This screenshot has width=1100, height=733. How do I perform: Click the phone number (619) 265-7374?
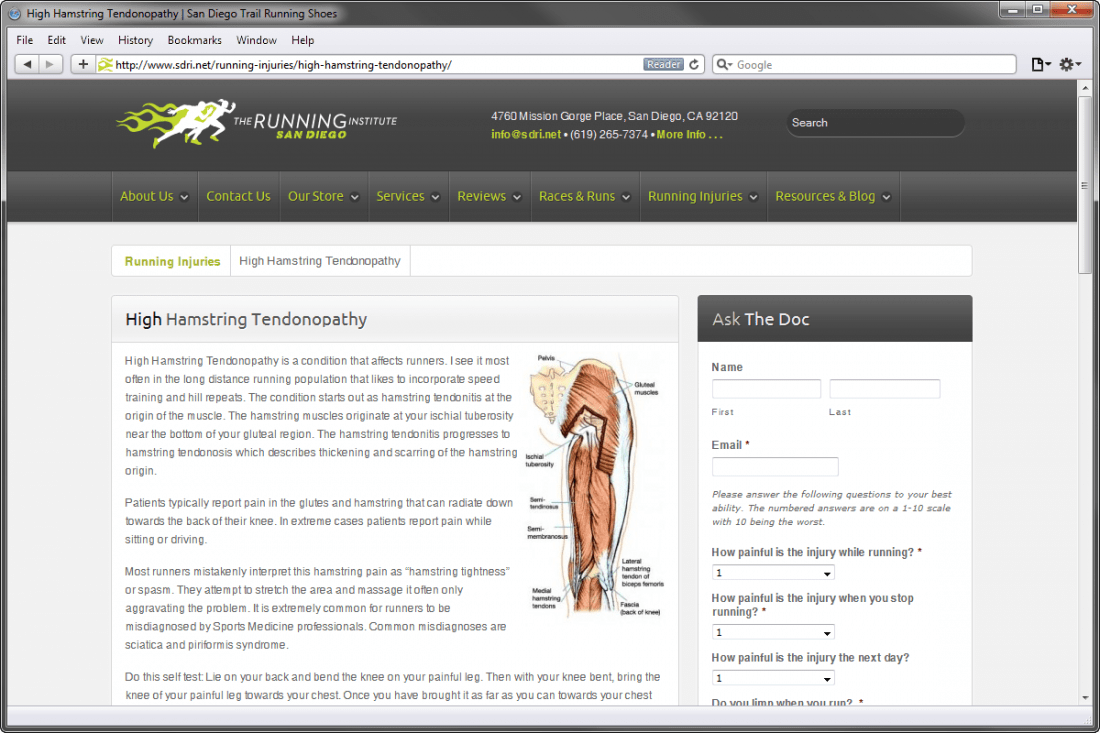(x=609, y=135)
